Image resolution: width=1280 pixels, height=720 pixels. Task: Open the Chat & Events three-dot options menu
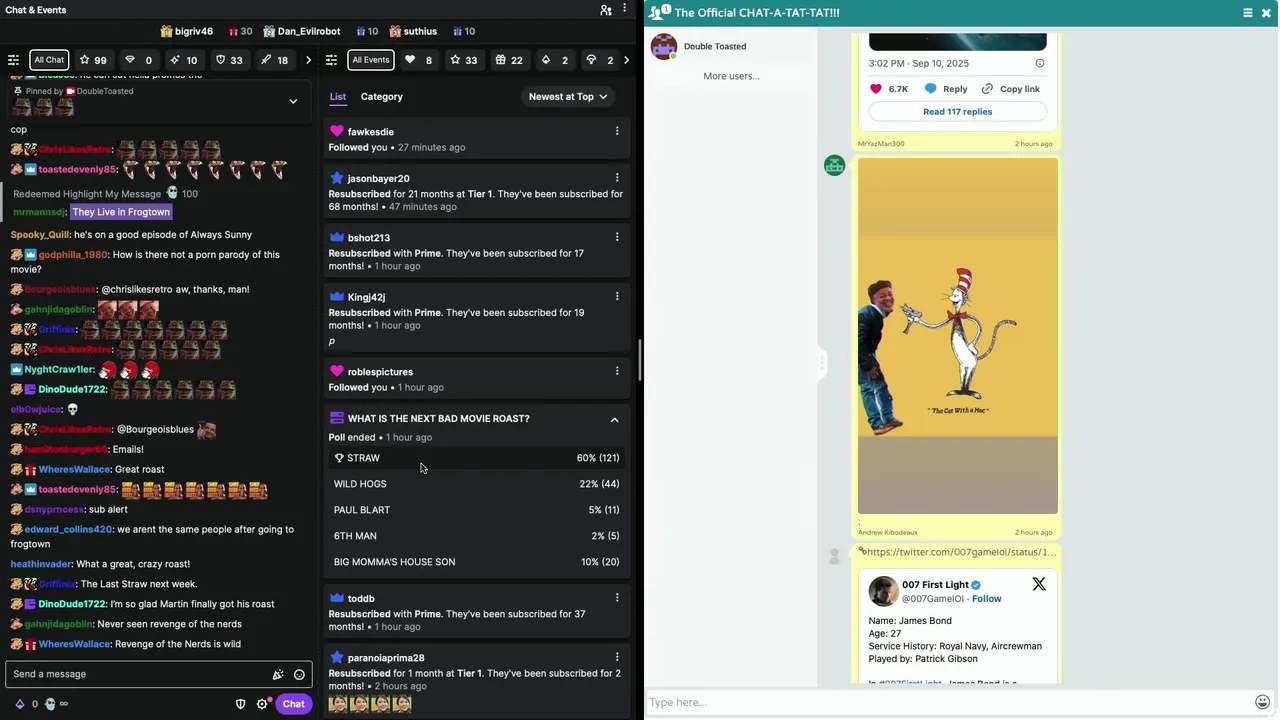tap(626, 10)
